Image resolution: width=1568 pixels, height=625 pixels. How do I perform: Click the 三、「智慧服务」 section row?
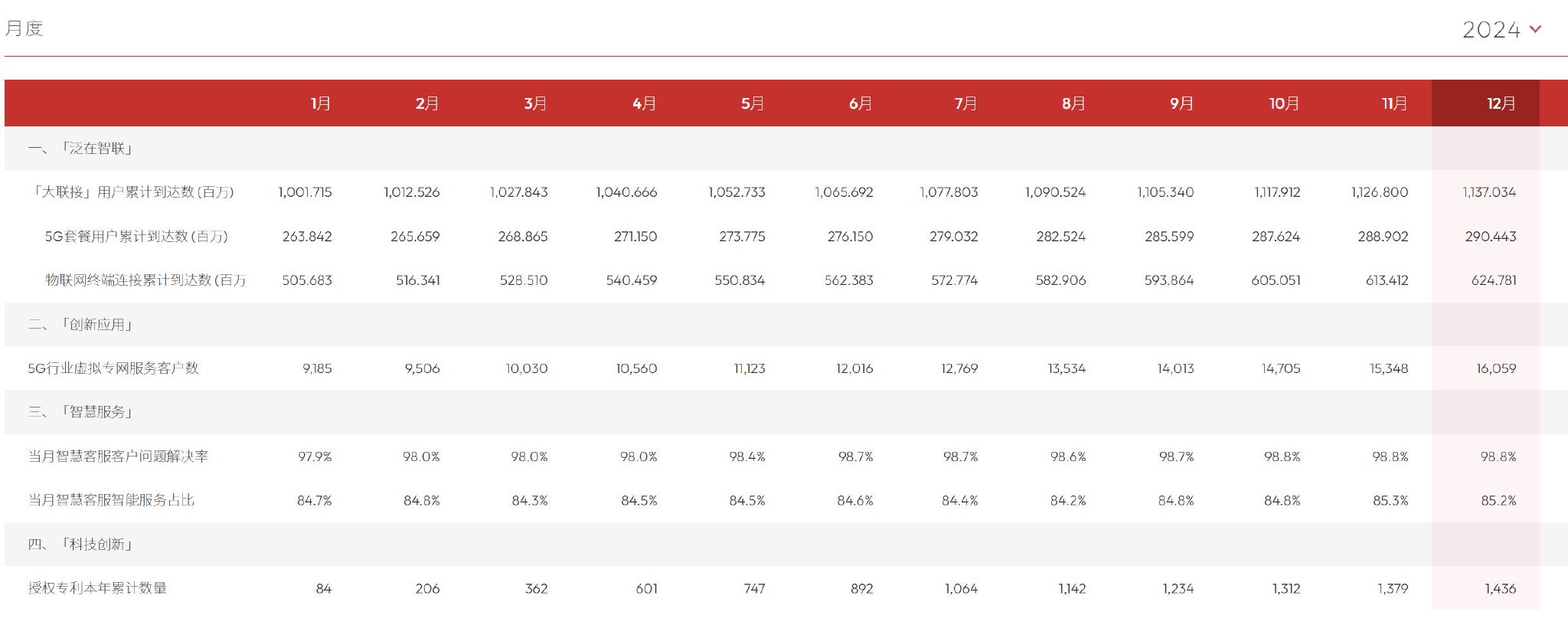(x=786, y=412)
